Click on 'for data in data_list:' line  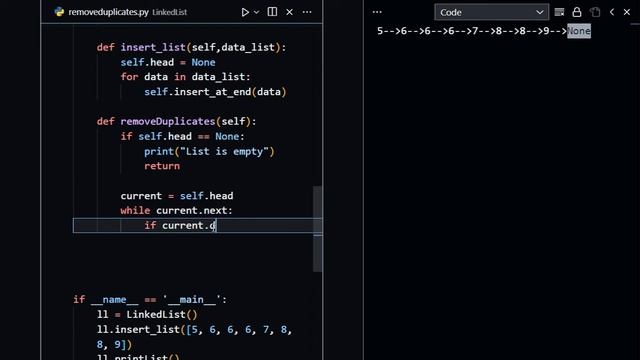tap(185, 77)
